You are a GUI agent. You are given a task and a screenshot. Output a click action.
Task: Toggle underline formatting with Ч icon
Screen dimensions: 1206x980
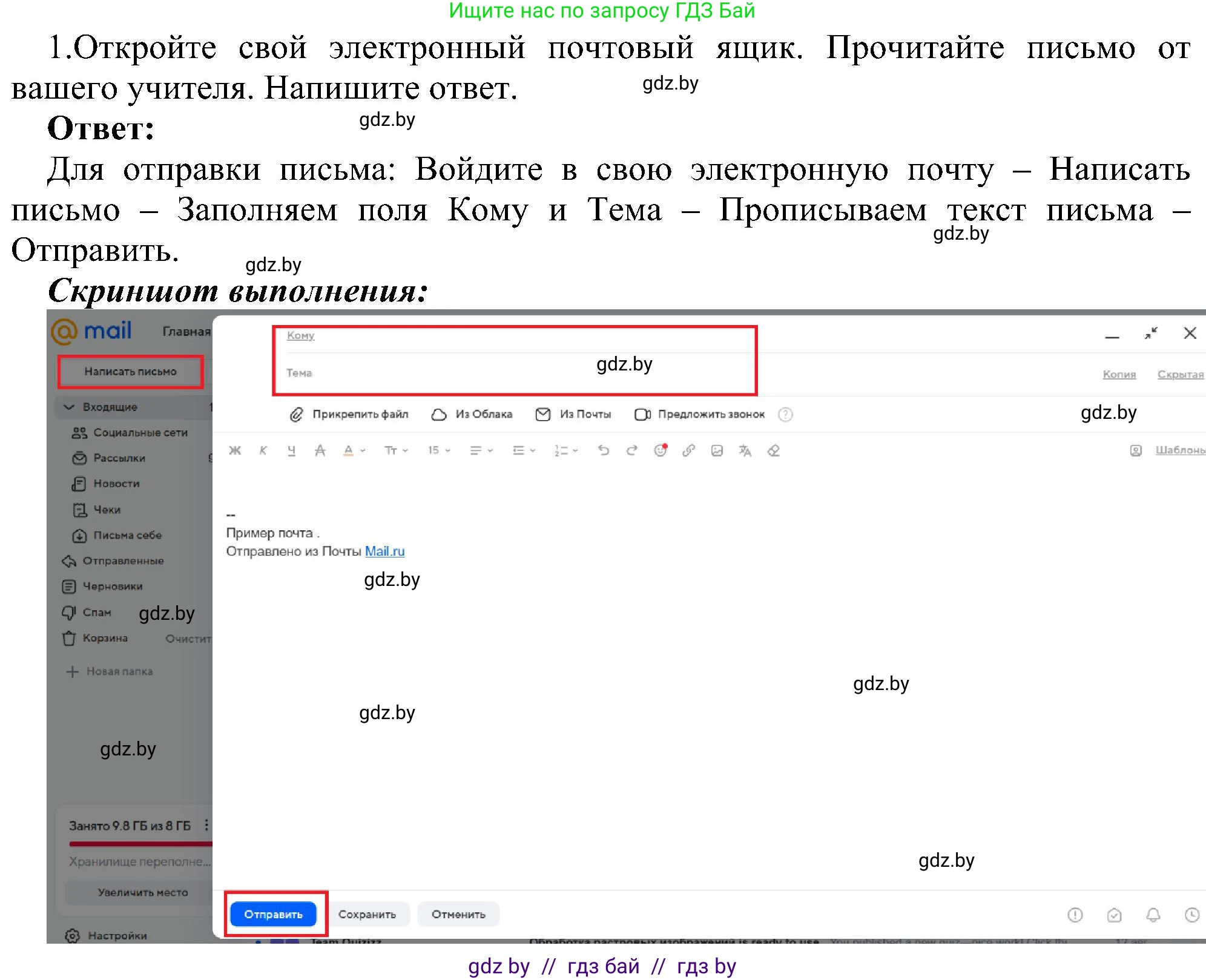pos(292,450)
